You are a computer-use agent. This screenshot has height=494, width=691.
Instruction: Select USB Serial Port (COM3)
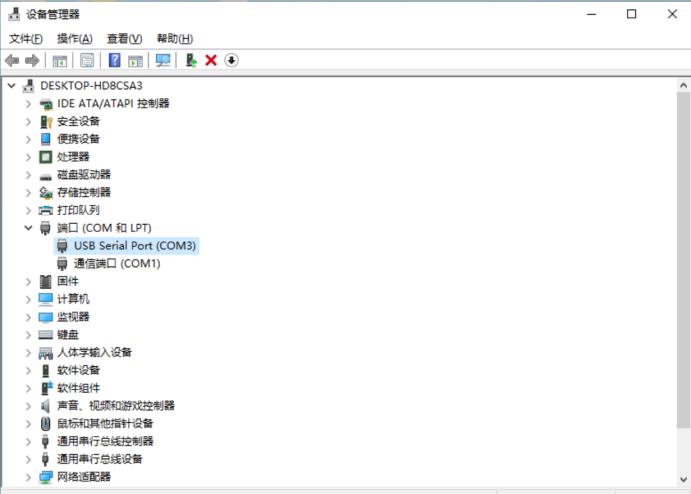tap(135, 246)
